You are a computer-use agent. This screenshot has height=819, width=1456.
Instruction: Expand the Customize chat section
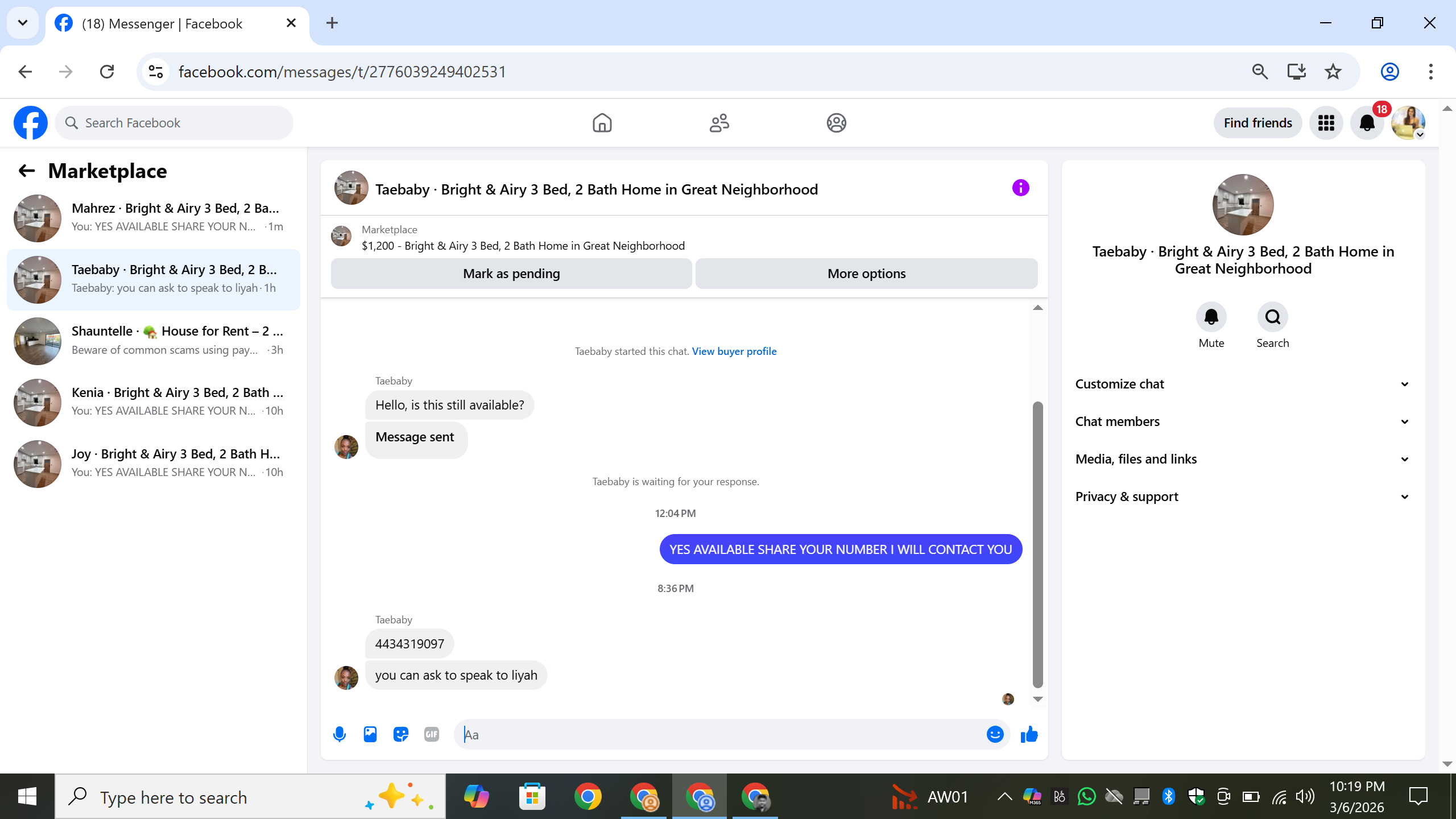click(x=1243, y=384)
